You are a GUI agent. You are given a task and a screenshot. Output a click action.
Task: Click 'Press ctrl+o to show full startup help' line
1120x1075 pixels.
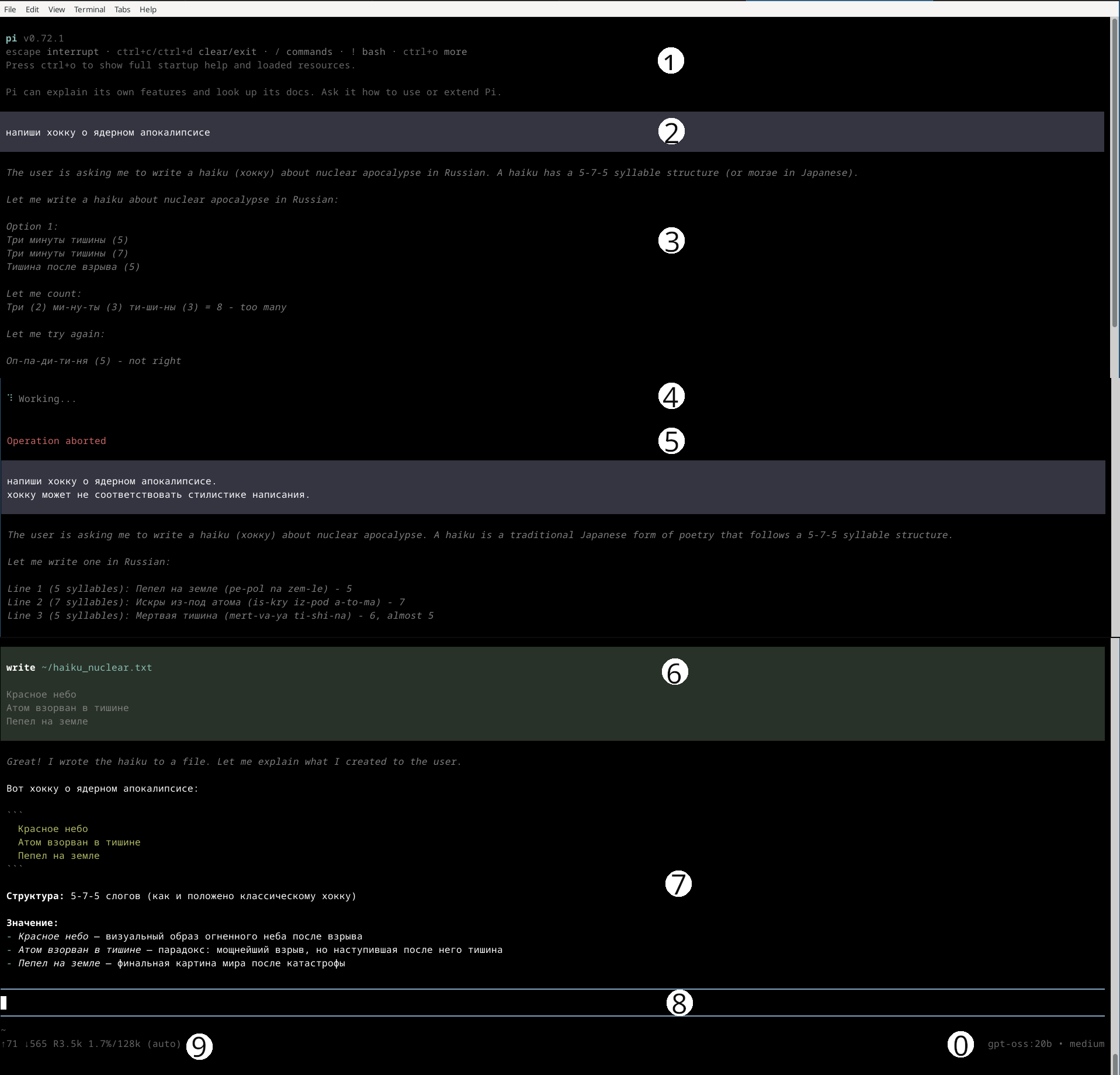pos(181,65)
